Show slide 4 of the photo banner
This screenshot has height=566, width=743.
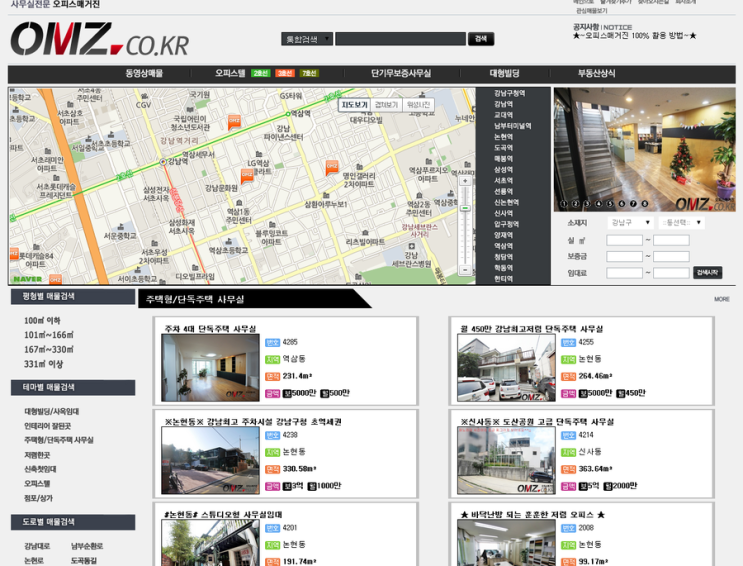coord(598,204)
